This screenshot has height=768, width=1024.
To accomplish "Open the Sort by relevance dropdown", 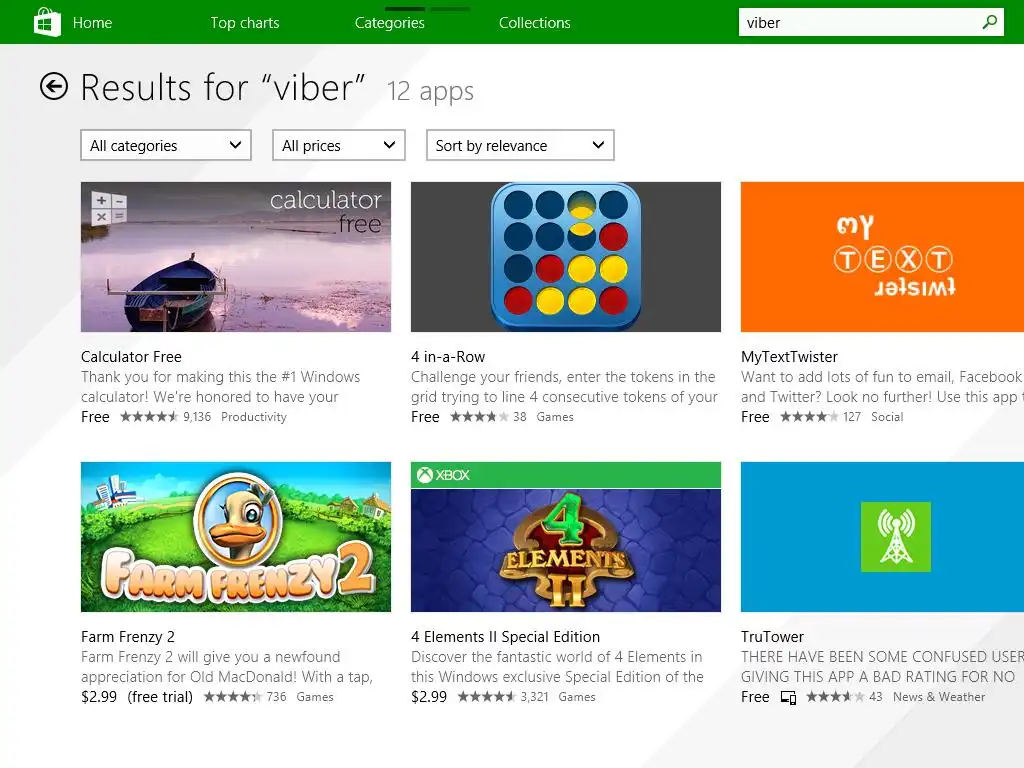I will [520, 145].
